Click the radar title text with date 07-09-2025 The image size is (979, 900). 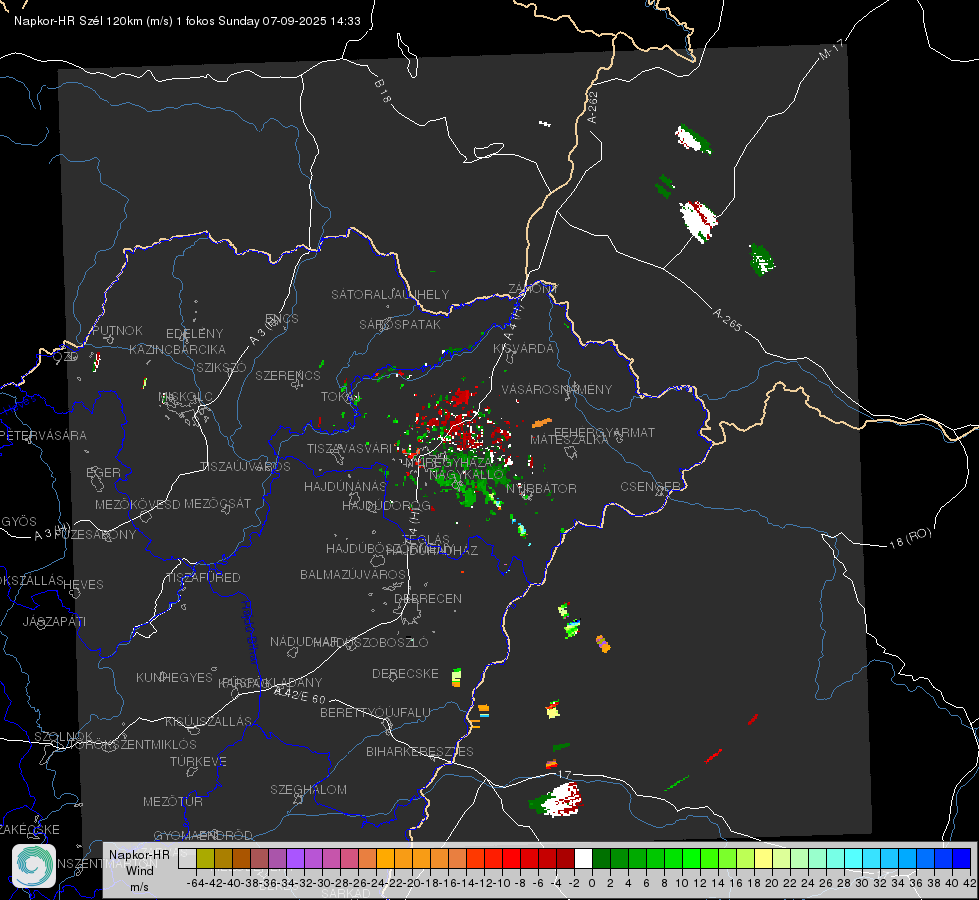click(187, 21)
